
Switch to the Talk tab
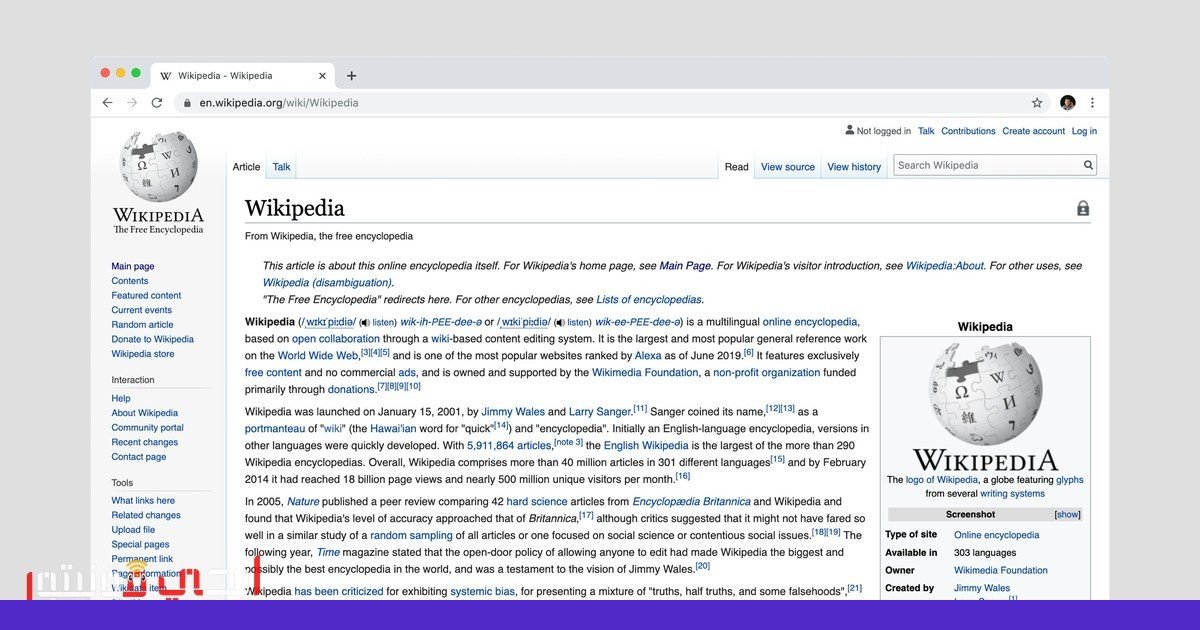click(x=282, y=167)
